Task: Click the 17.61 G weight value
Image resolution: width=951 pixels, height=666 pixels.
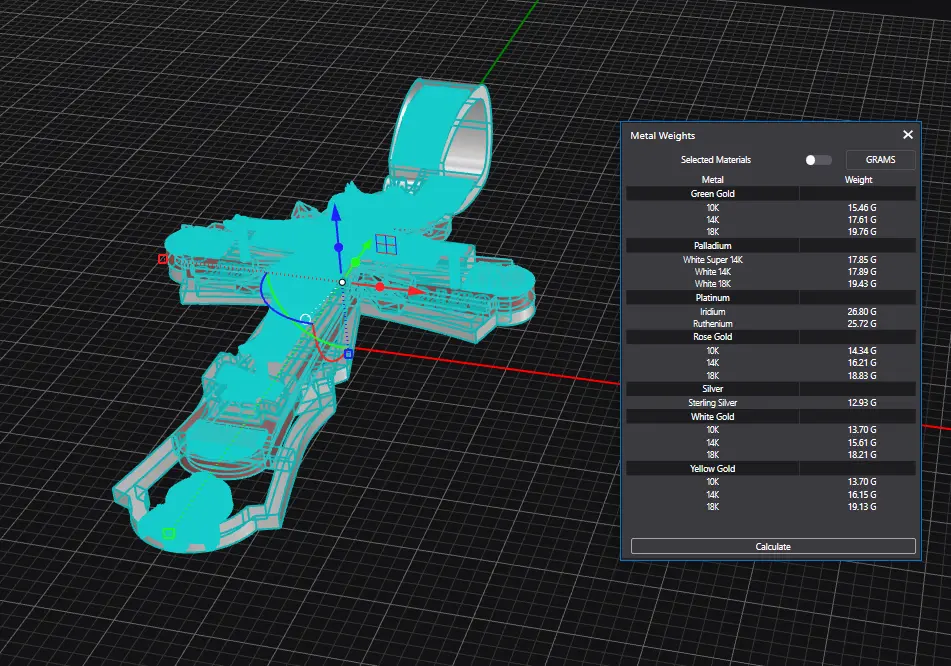Action: click(x=862, y=220)
